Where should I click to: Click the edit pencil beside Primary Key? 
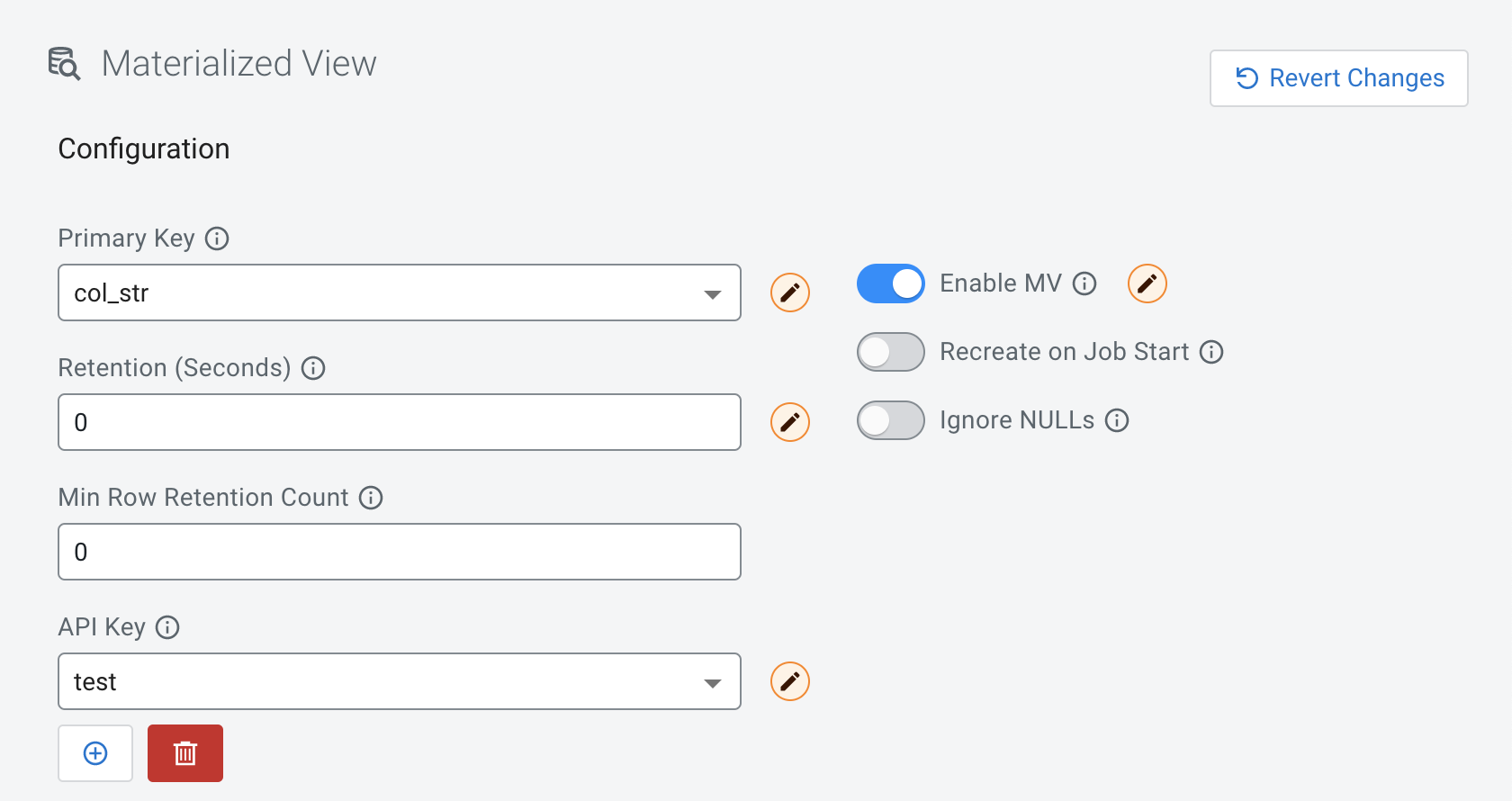tap(790, 292)
